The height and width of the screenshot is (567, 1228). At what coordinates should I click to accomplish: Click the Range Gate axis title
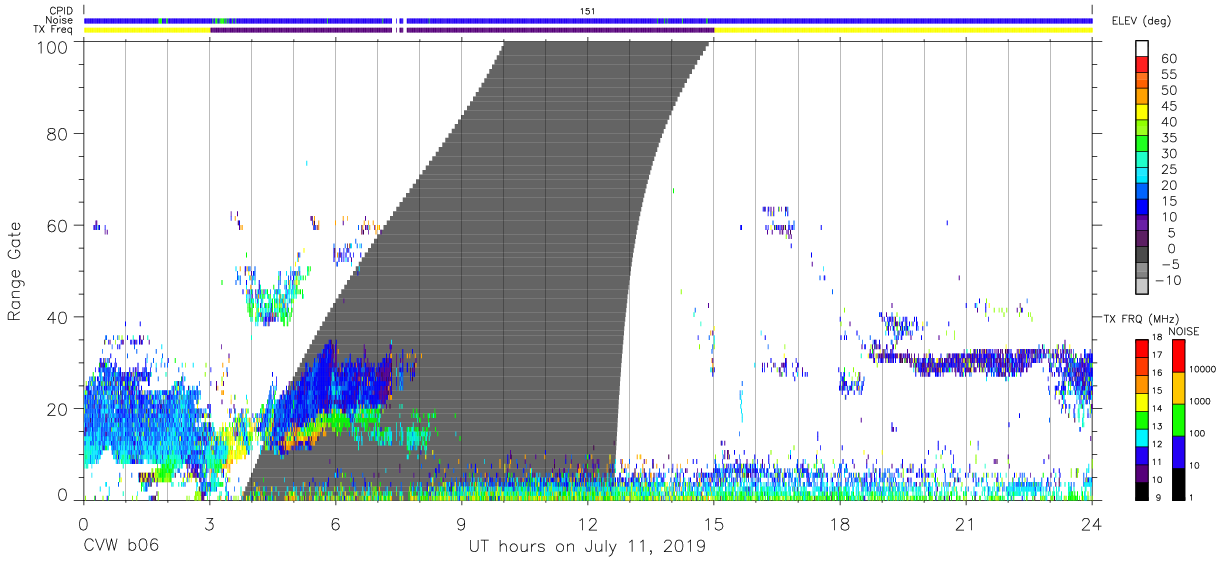[15, 271]
